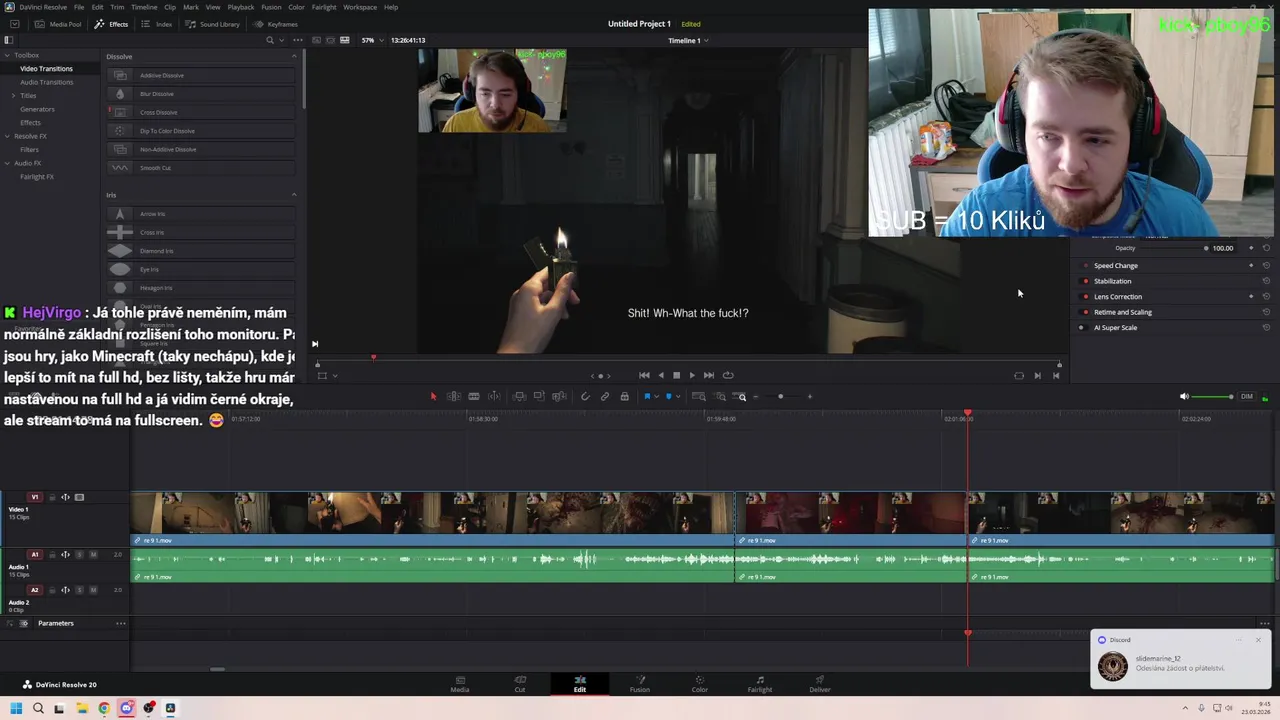This screenshot has height=720, width=1280.
Task: Open Parameters panel options ellipsis
Action: (x=120, y=623)
